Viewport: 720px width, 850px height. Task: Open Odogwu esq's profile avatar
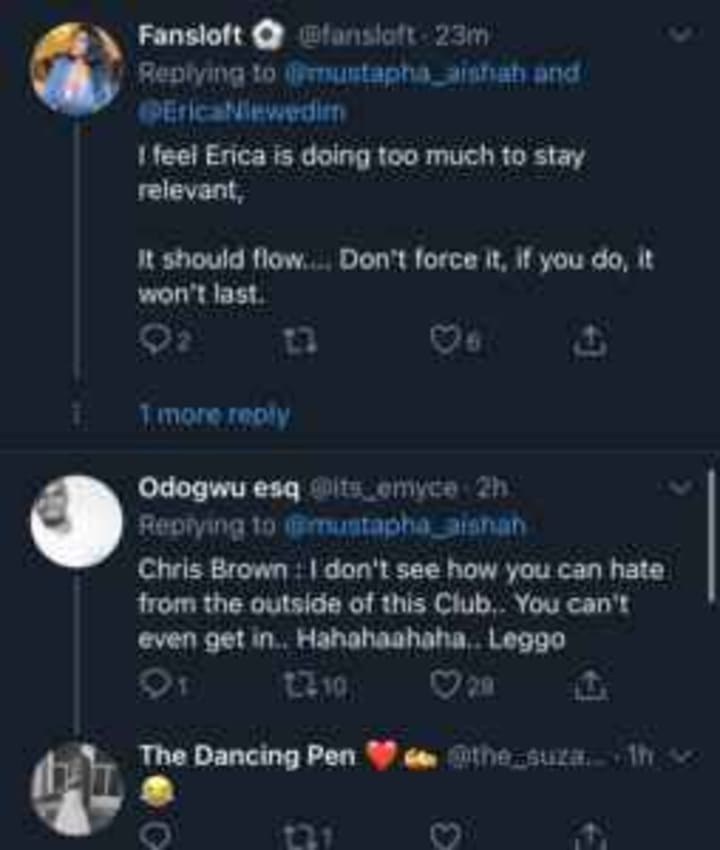tap(76, 521)
